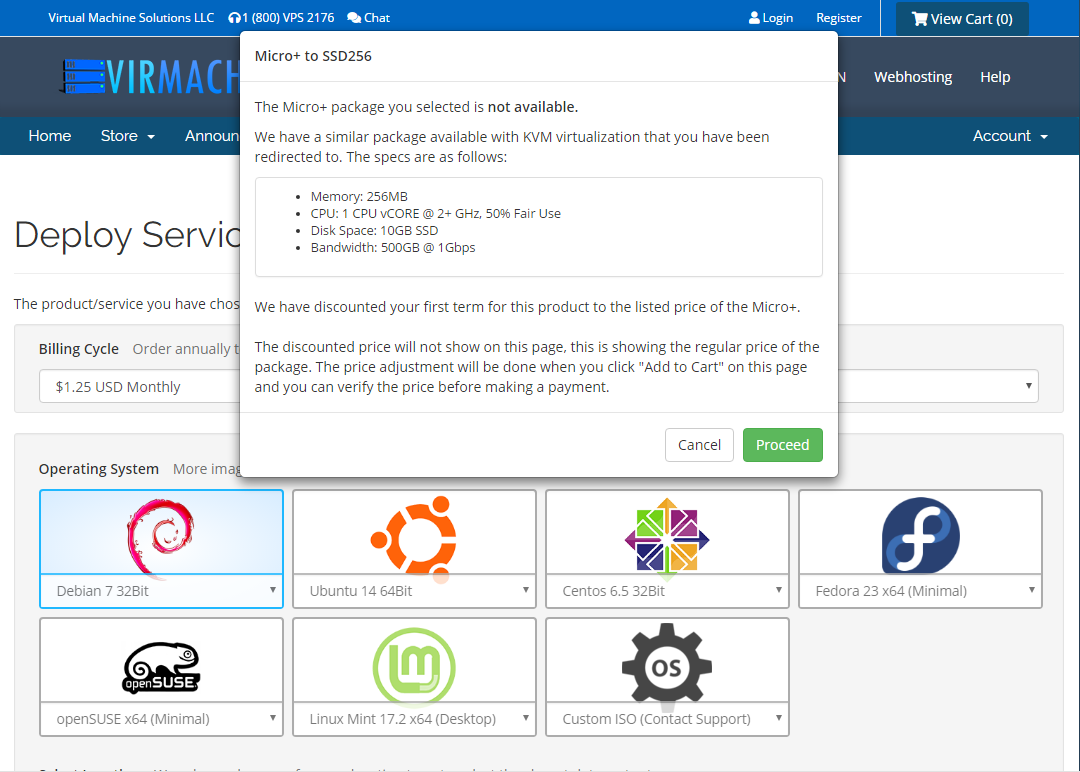Click the Billing Cycle label
Screen dimensions: 1080x772
tap(79, 349)
